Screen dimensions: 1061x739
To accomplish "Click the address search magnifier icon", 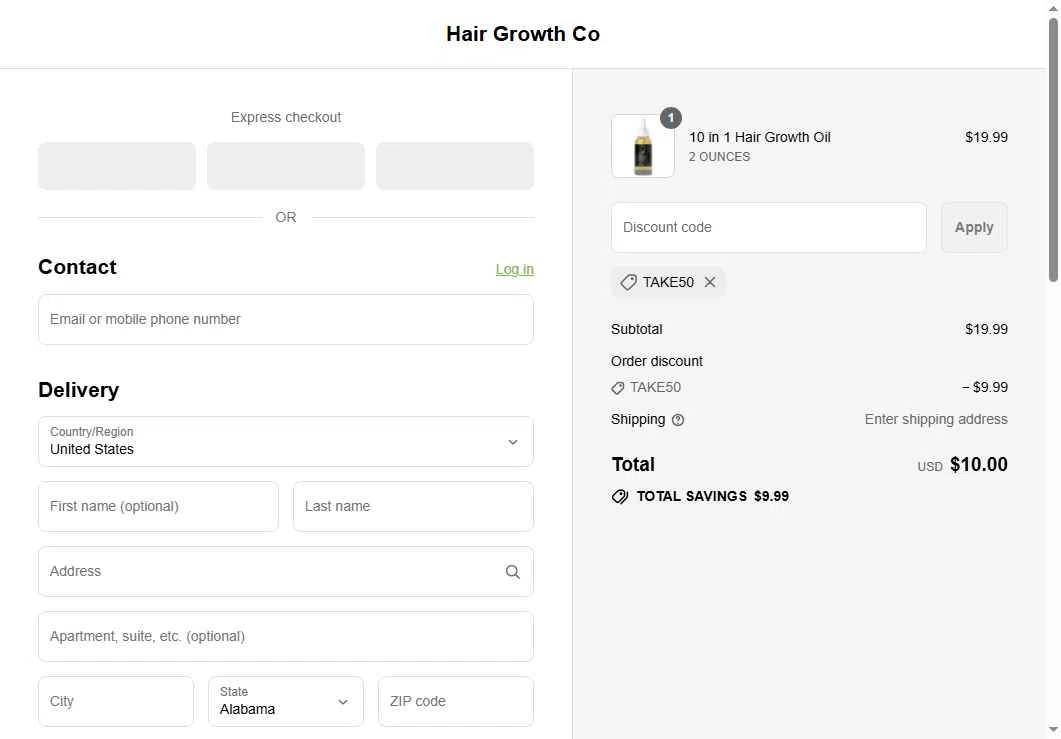I will click(x=512, y=572).
